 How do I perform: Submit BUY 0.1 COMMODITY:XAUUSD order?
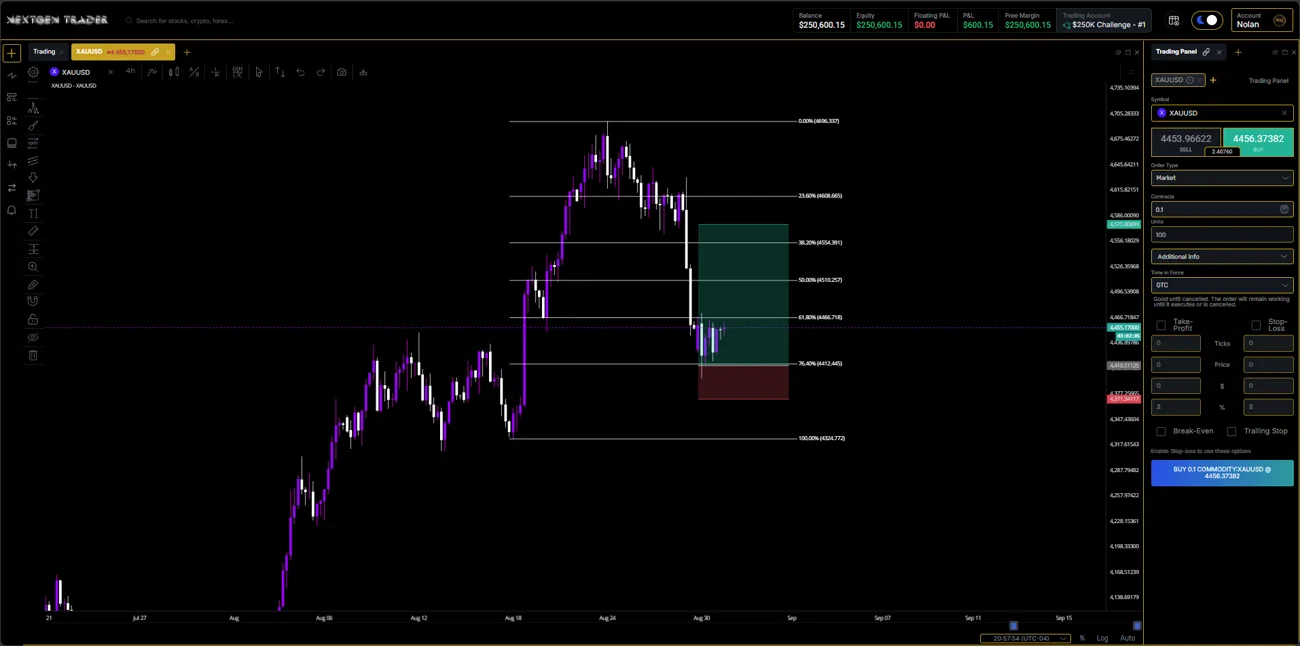(1222, 473)
